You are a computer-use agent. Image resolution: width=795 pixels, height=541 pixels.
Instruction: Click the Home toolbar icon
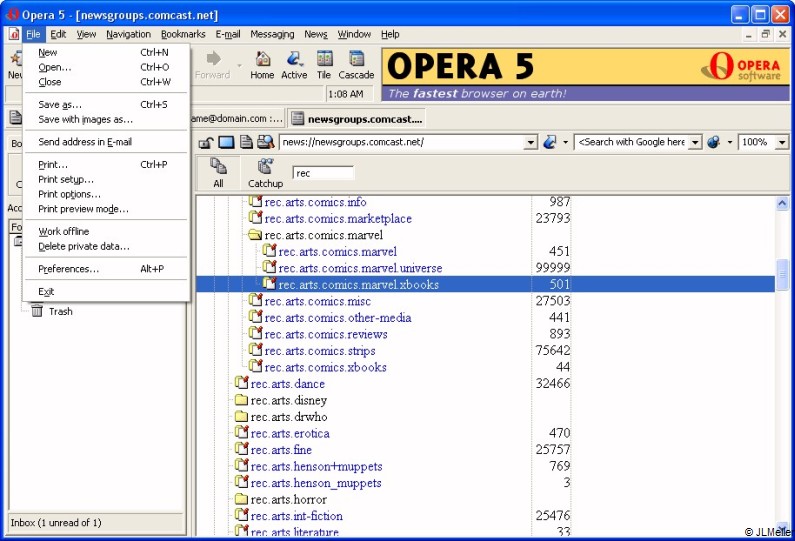(262, 59)
